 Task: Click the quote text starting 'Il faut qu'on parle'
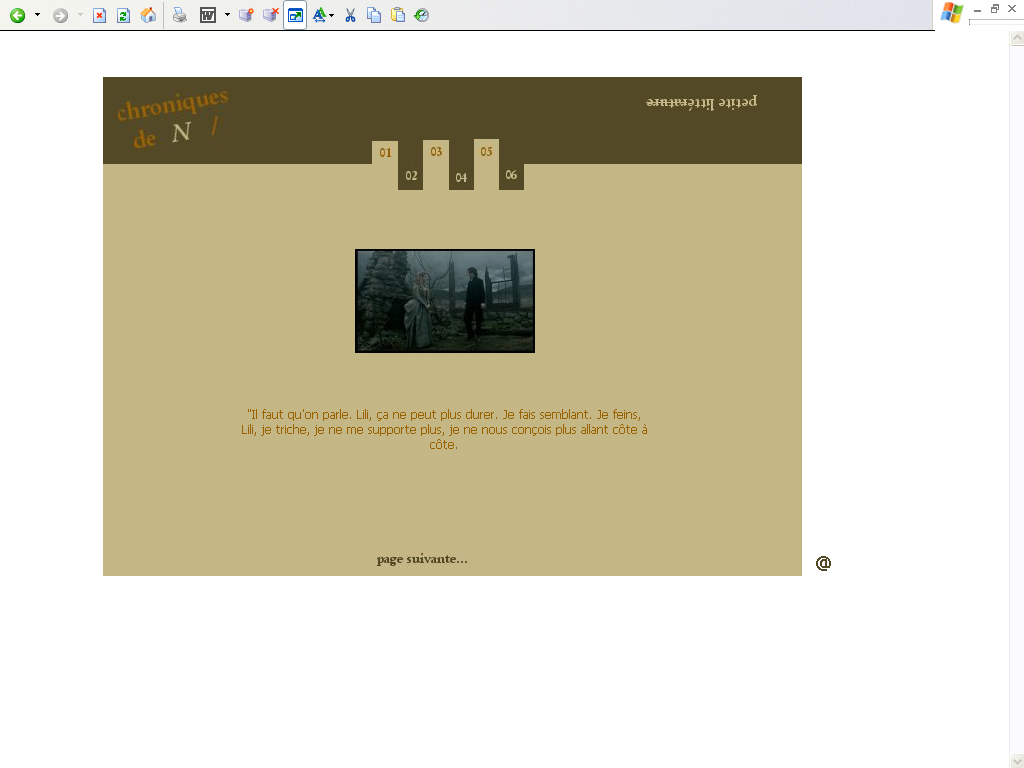click(x=444, y=430)
